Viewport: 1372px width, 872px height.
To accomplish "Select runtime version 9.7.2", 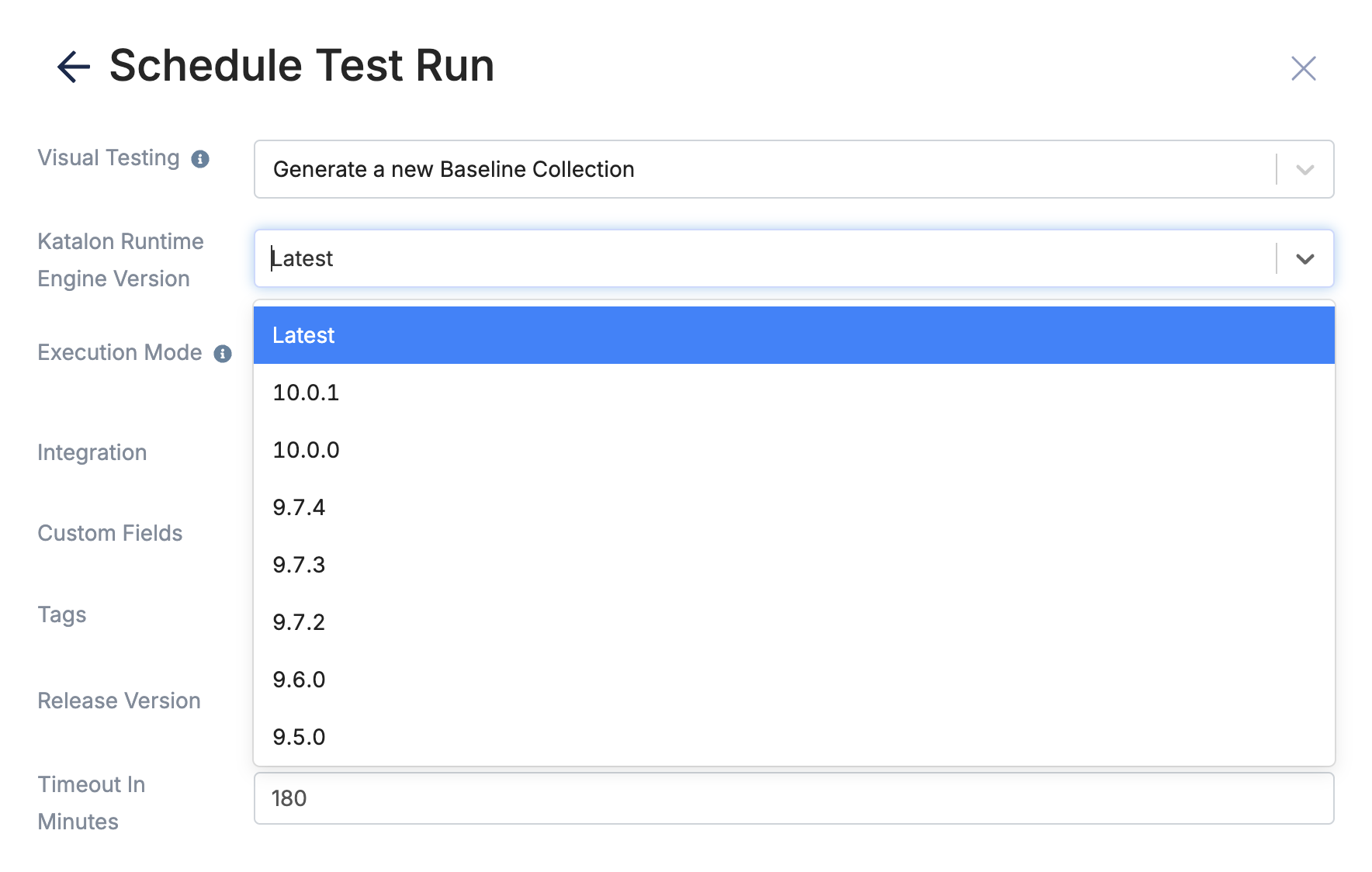I will (x=794, y=622).
